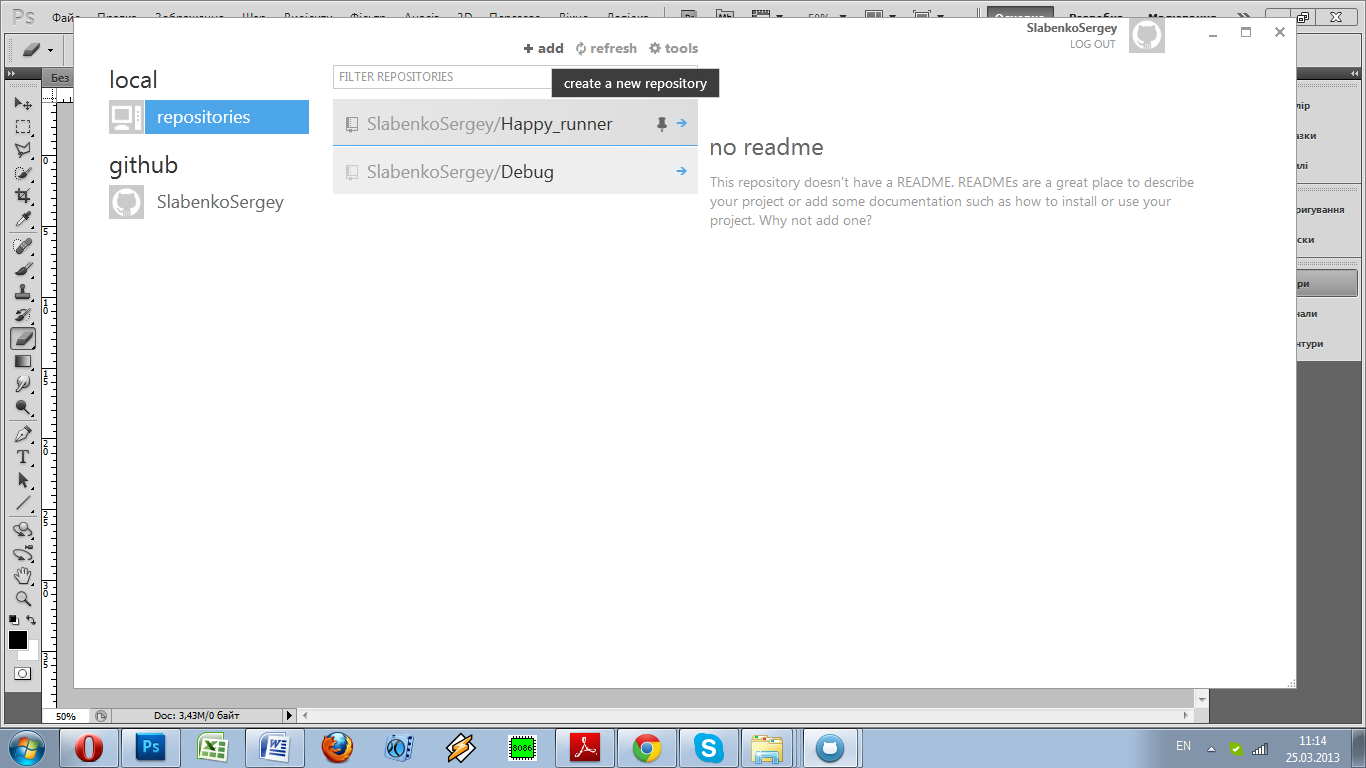
Task: Click the SlabenkoSergey avatar at top right
Action: point(1147,36)
